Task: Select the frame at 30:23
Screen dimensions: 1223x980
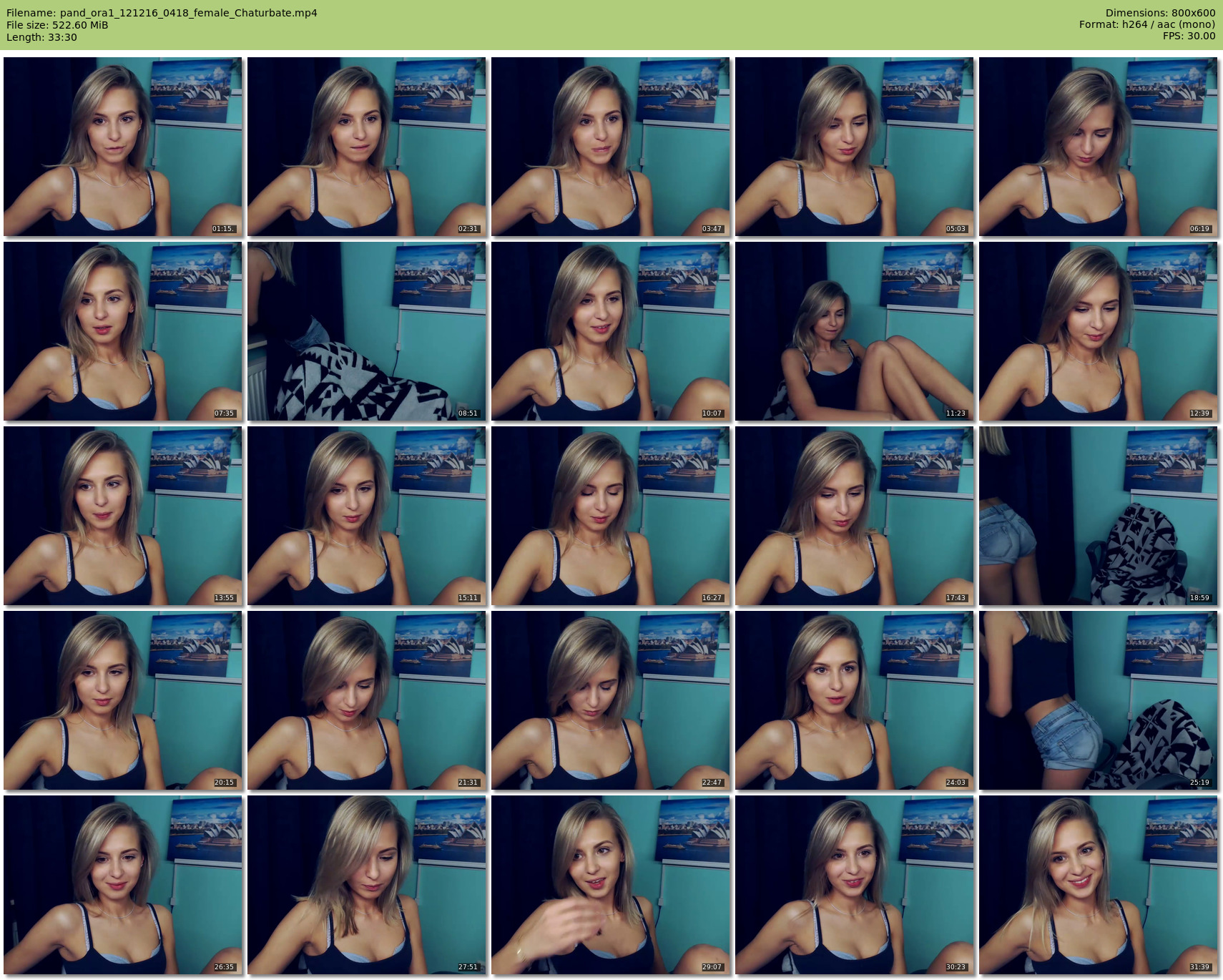Action: pyautogui.click(x=855, y=885)
